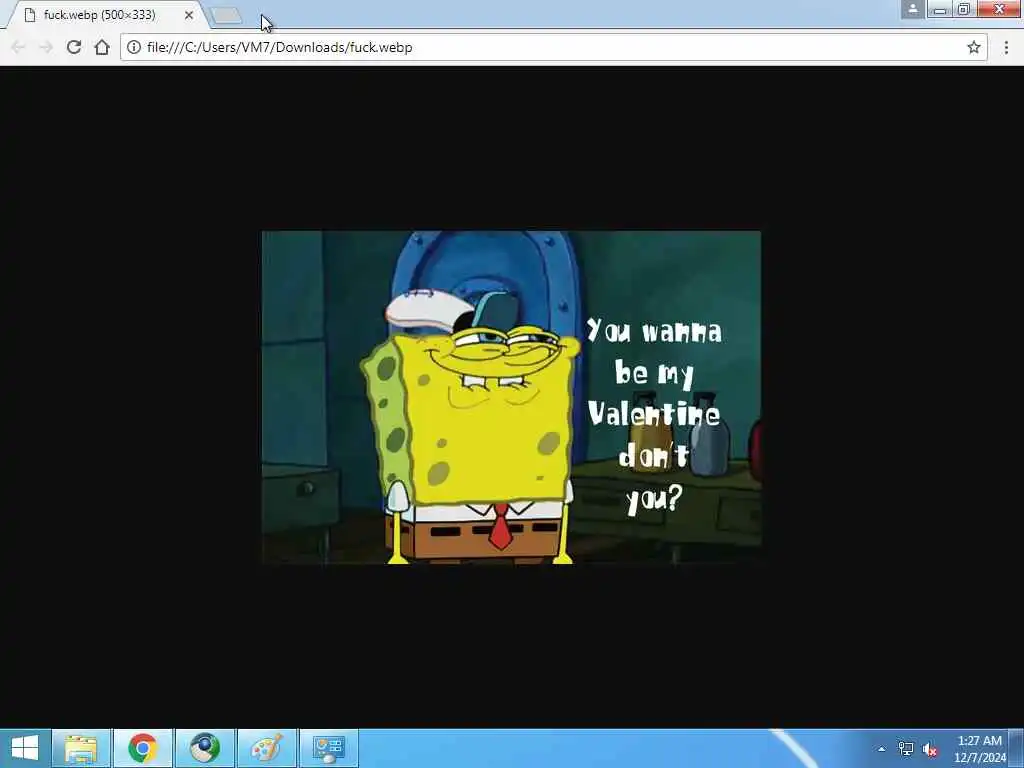1024x768 pixels.
Task: Open a new tab
Action: coord(227,16)
